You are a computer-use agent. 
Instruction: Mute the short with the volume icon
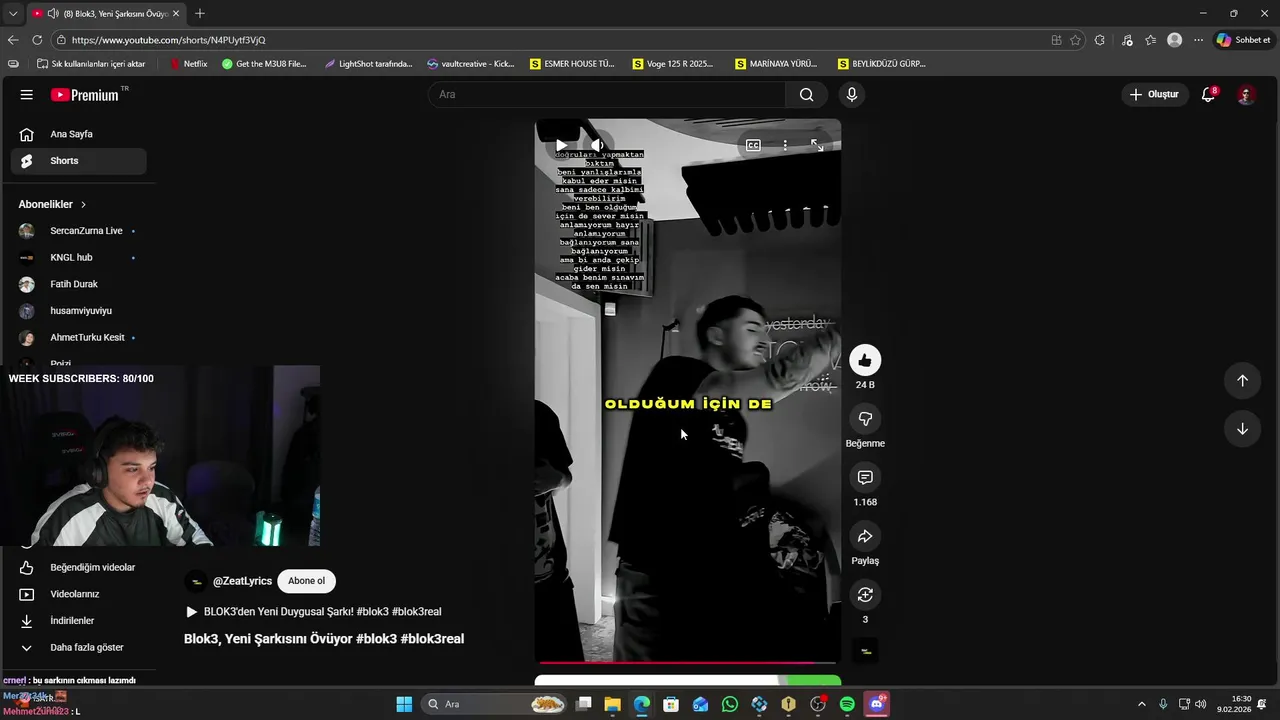point(597,146)
